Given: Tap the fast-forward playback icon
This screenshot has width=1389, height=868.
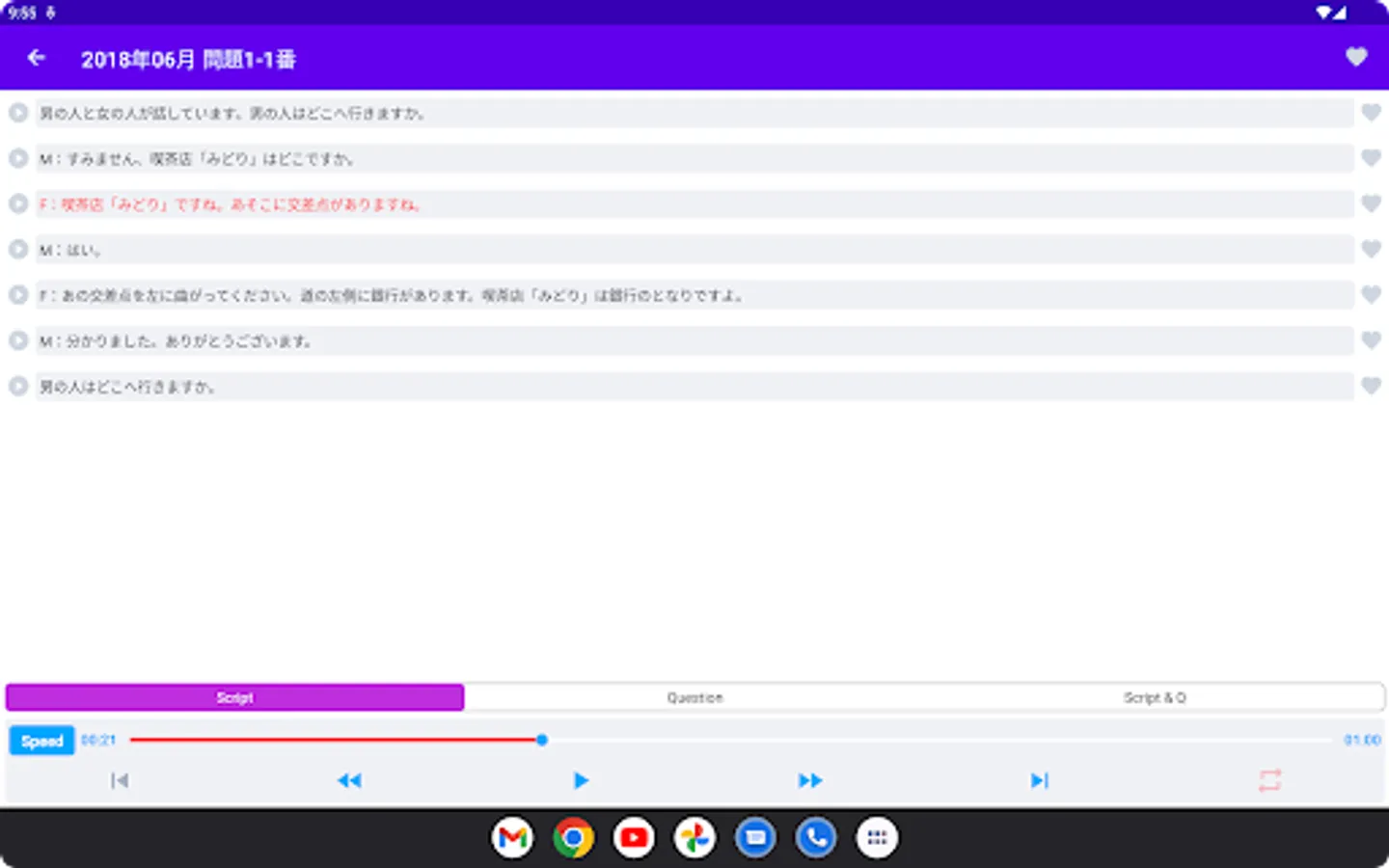Looking at the screenshot, I should tap(810, 780).
